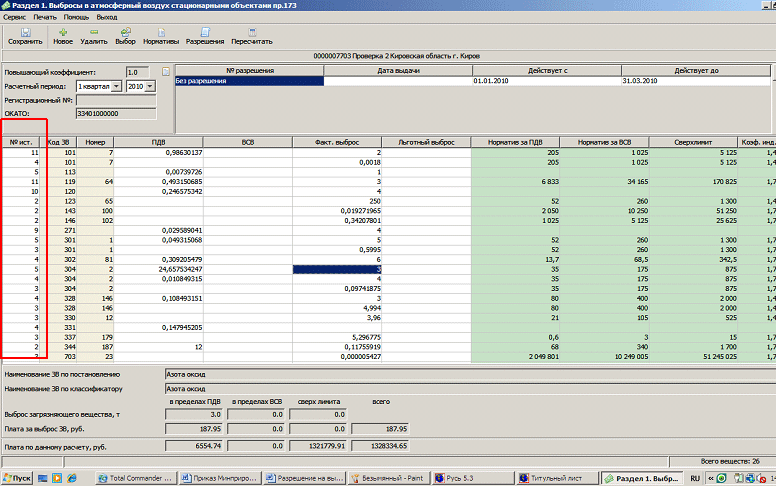Open the Печать menu
This screenshot has width=776, height=486.
tap(45, 18)
